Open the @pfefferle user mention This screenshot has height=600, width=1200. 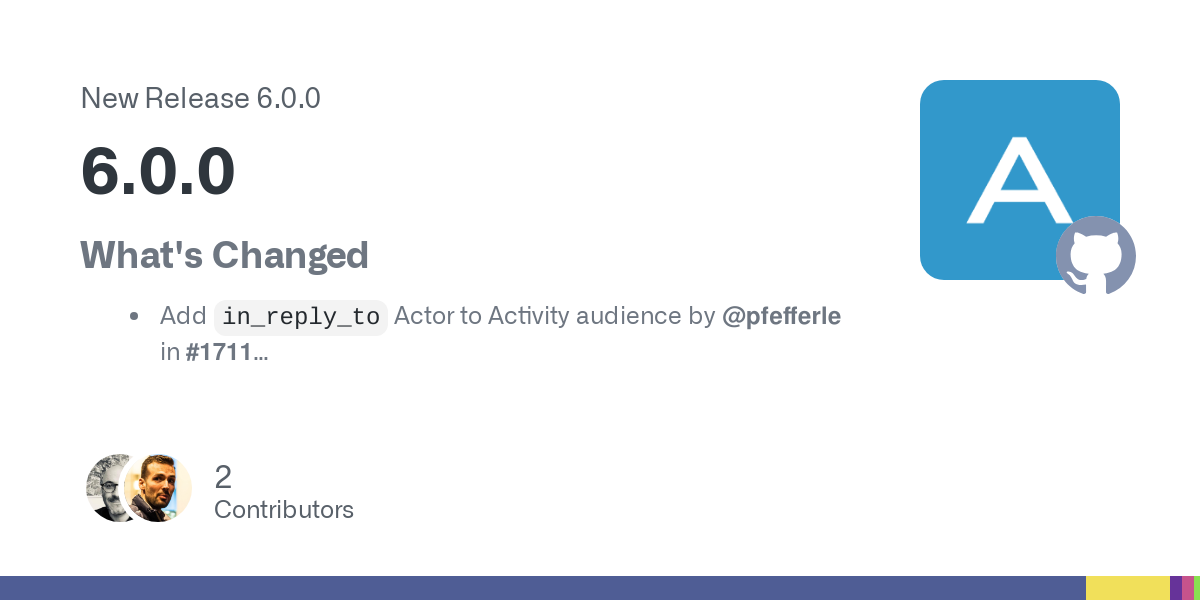pyautogui.click(x=781, y=316)
